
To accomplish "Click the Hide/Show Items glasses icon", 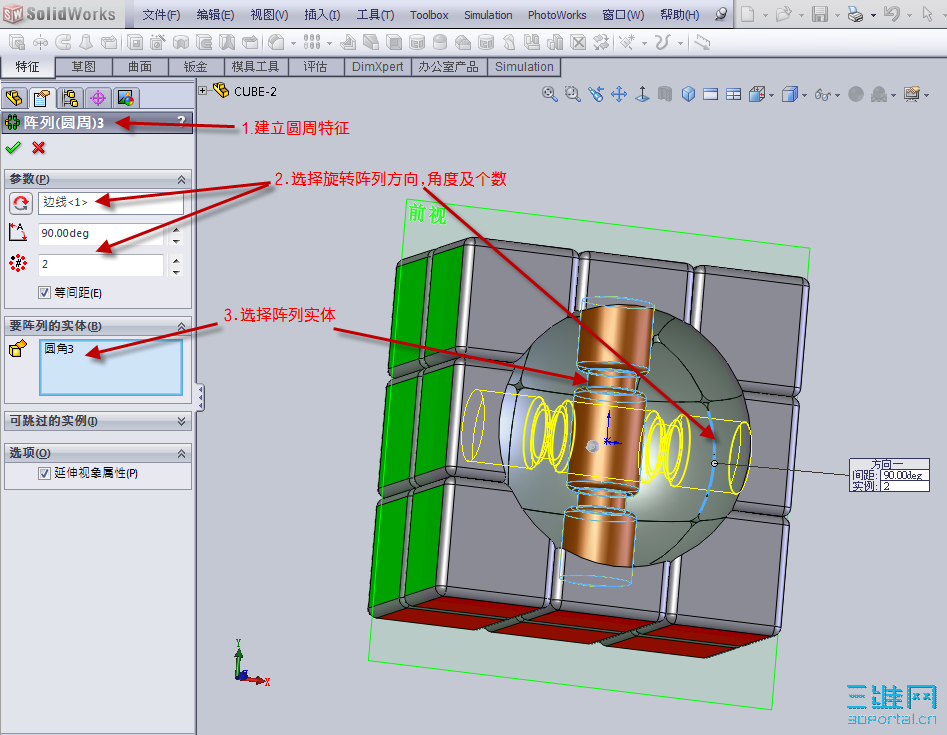I will tap(823, 94).
